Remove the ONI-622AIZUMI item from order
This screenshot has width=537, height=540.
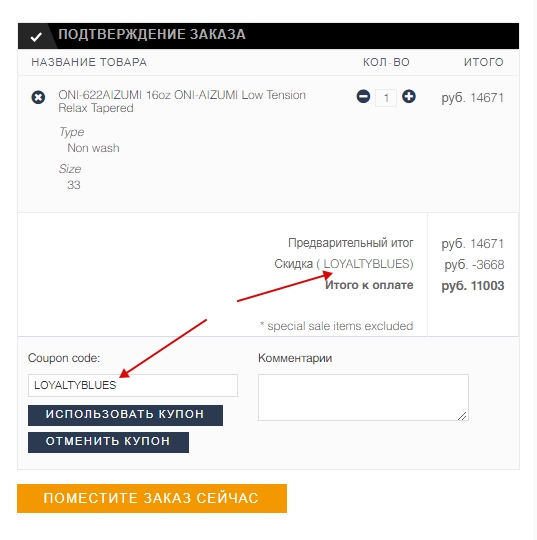(38, 97)
